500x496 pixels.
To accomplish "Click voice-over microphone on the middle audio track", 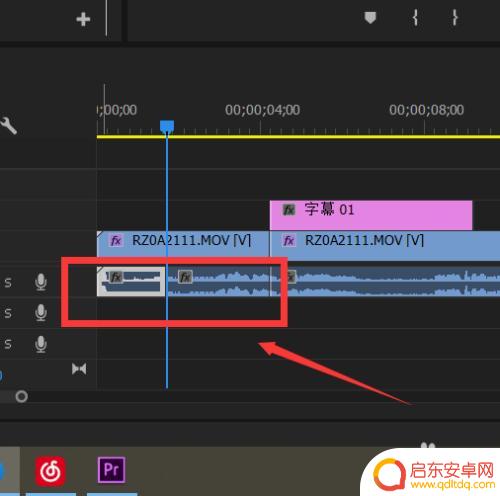I will (41, 313).
